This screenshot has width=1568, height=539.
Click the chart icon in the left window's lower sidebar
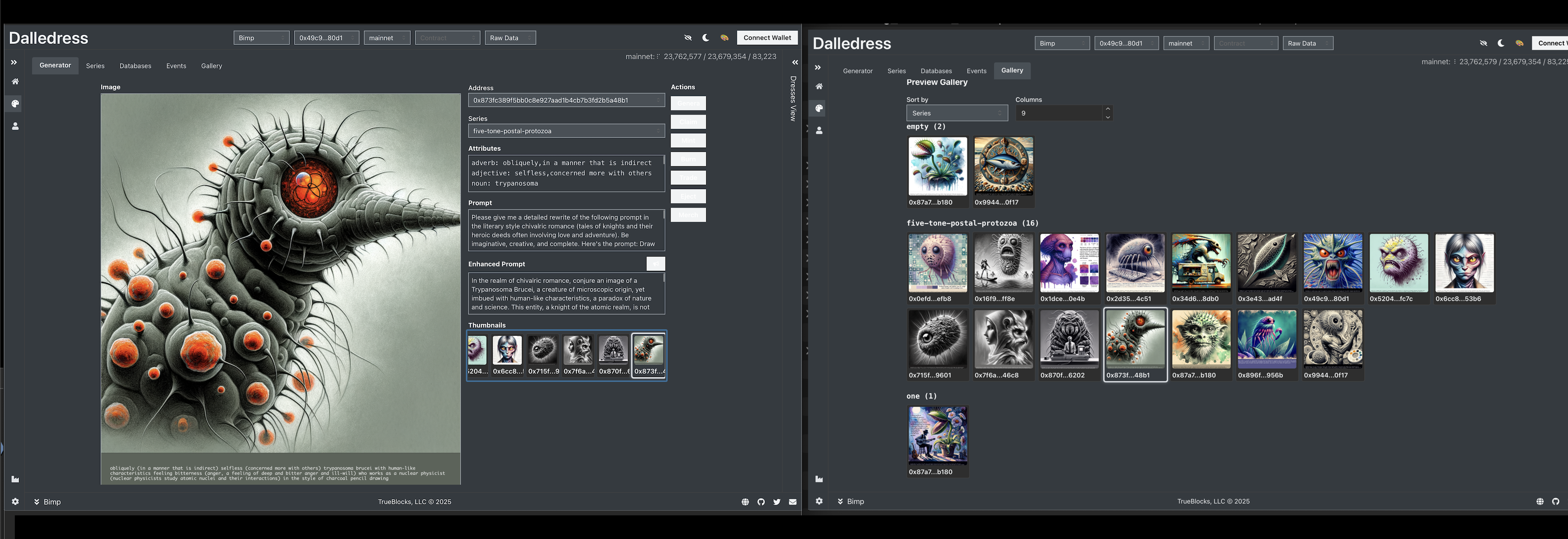pos(15,479)
